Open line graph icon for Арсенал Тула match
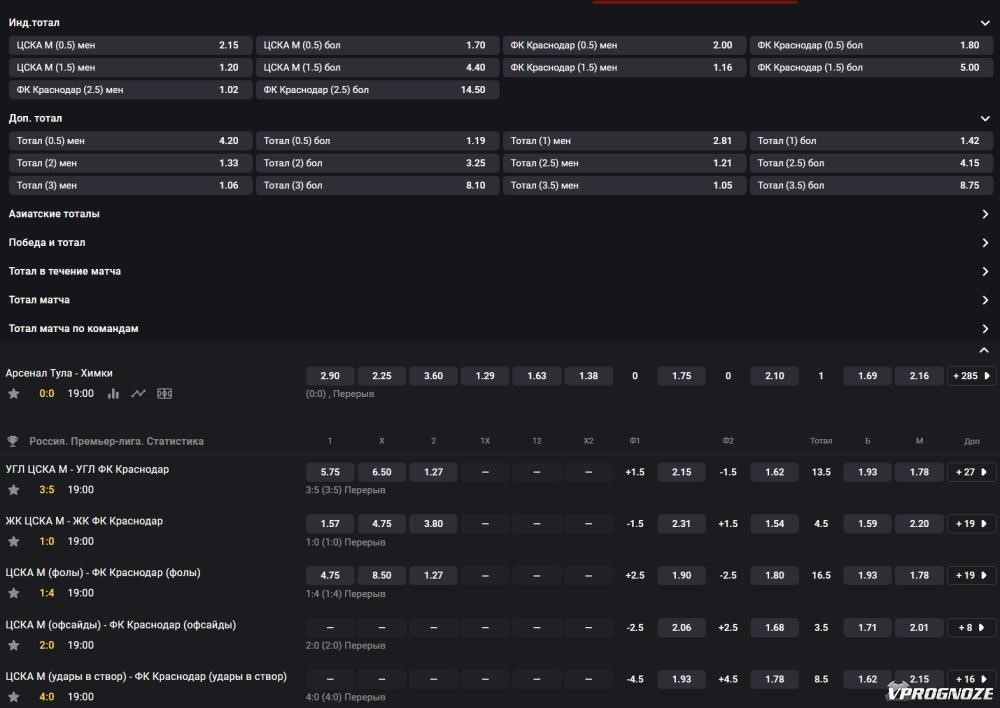The image size is (1000, 708). point(138,394)
